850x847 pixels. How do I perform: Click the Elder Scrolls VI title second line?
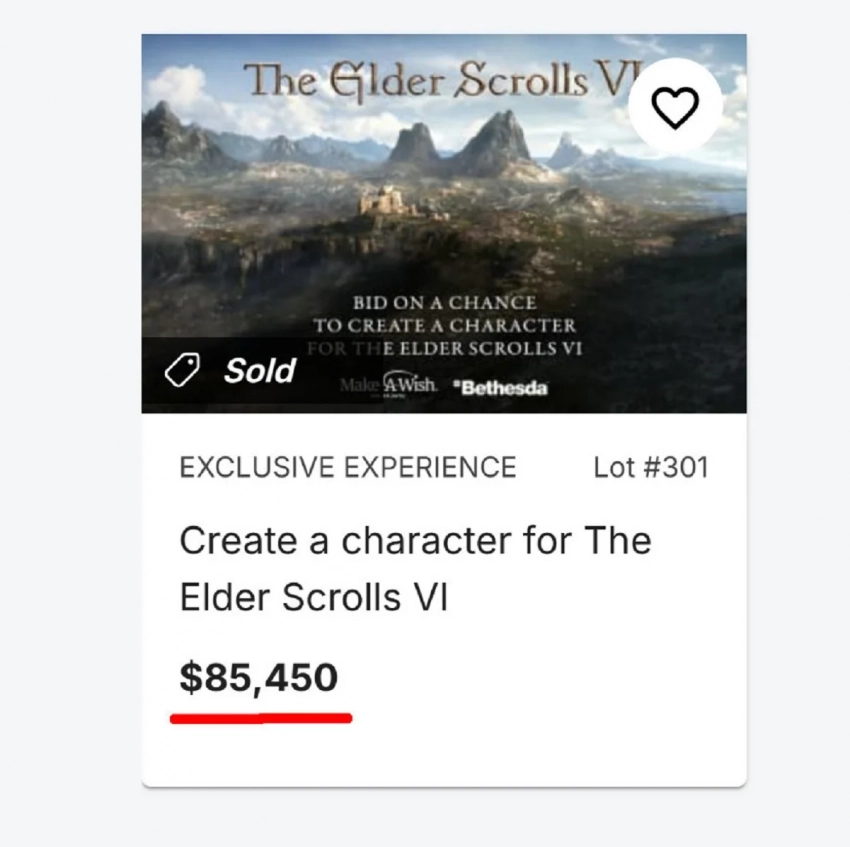[x=313, y=597]
